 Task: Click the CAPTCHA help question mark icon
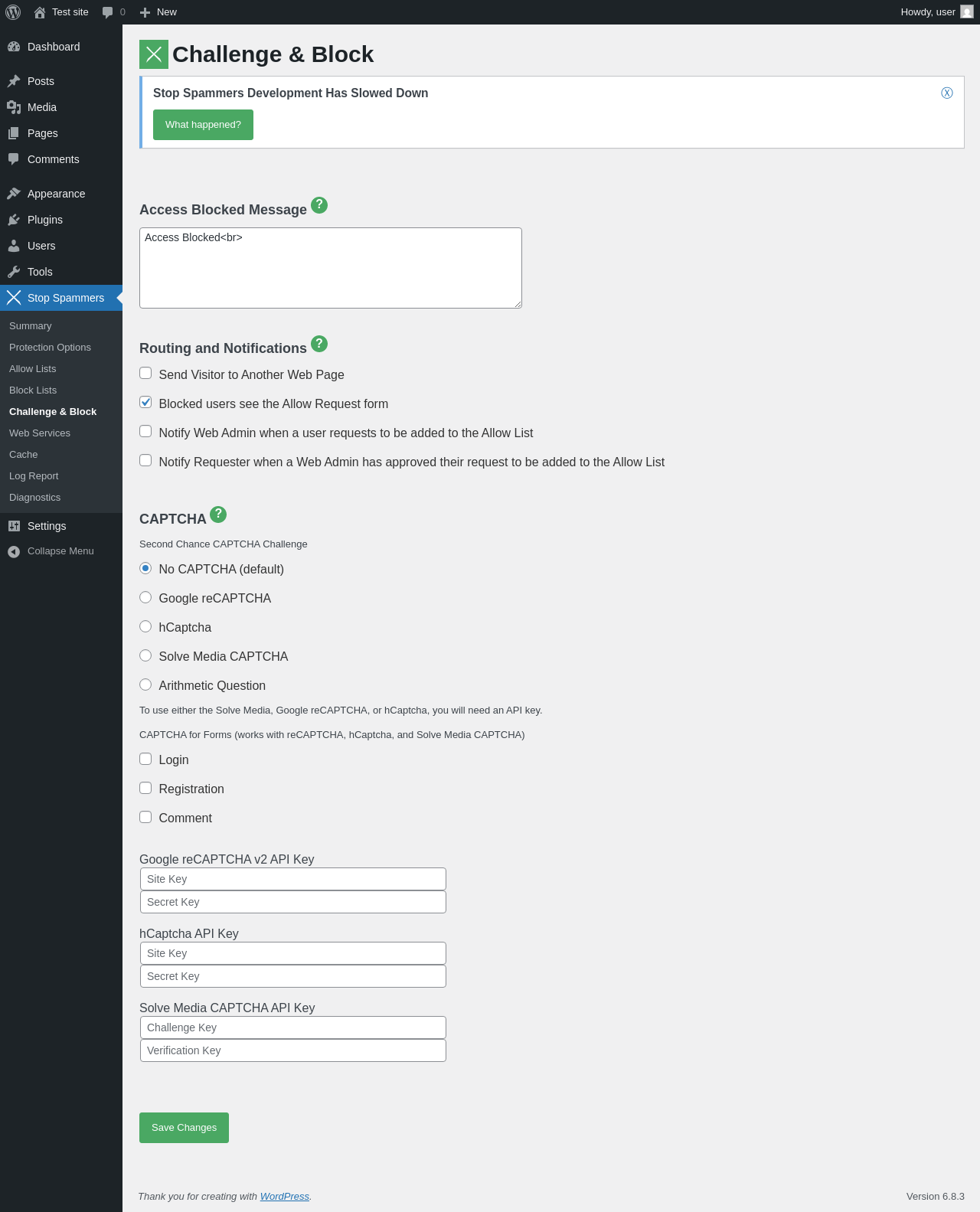(x=218, y=514)
